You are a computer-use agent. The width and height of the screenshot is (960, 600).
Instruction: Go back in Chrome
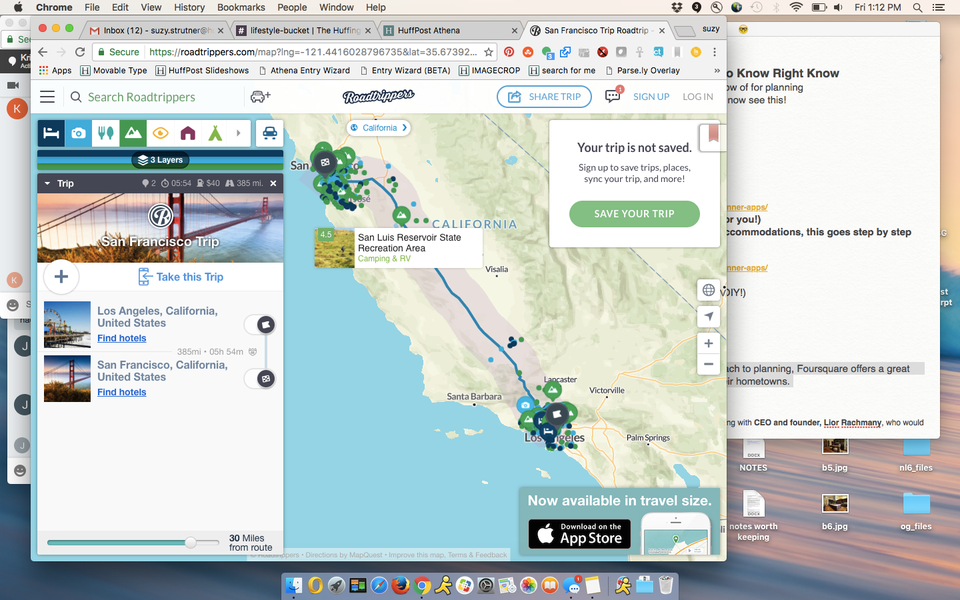tap(42, 52)
